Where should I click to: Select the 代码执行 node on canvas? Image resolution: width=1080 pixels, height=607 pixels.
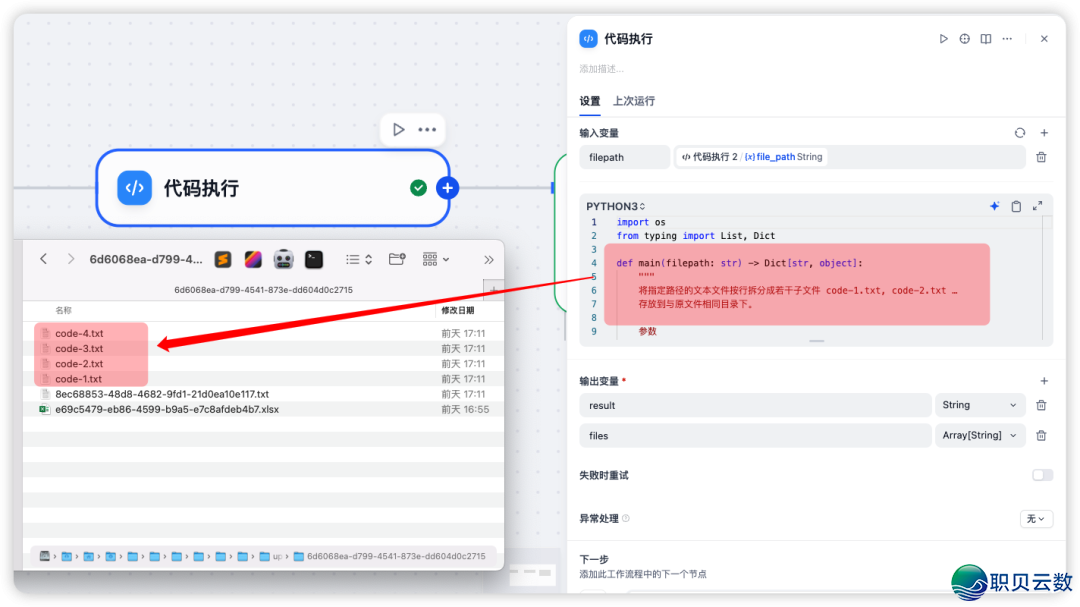pyautogui.click(x=273, y=188)
